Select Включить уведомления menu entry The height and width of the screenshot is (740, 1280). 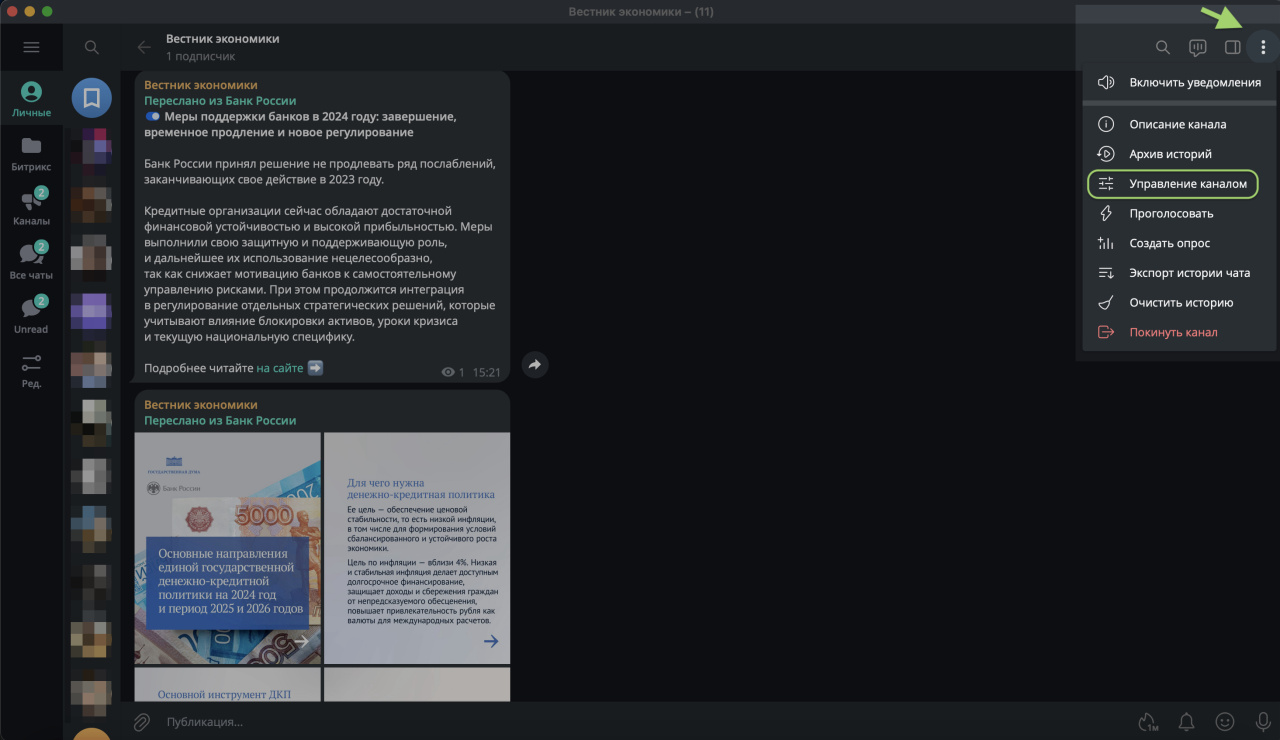(x=1180, y=83)
